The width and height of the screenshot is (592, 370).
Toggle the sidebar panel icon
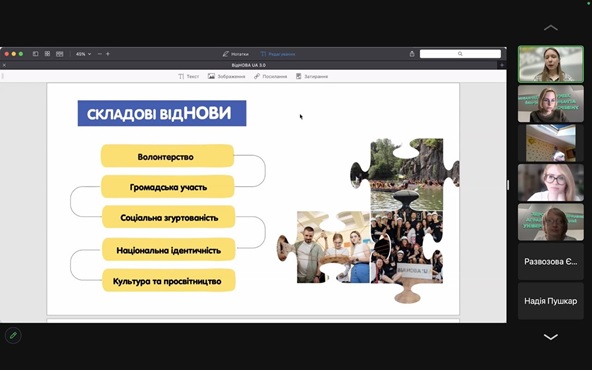tap(35, 54)
